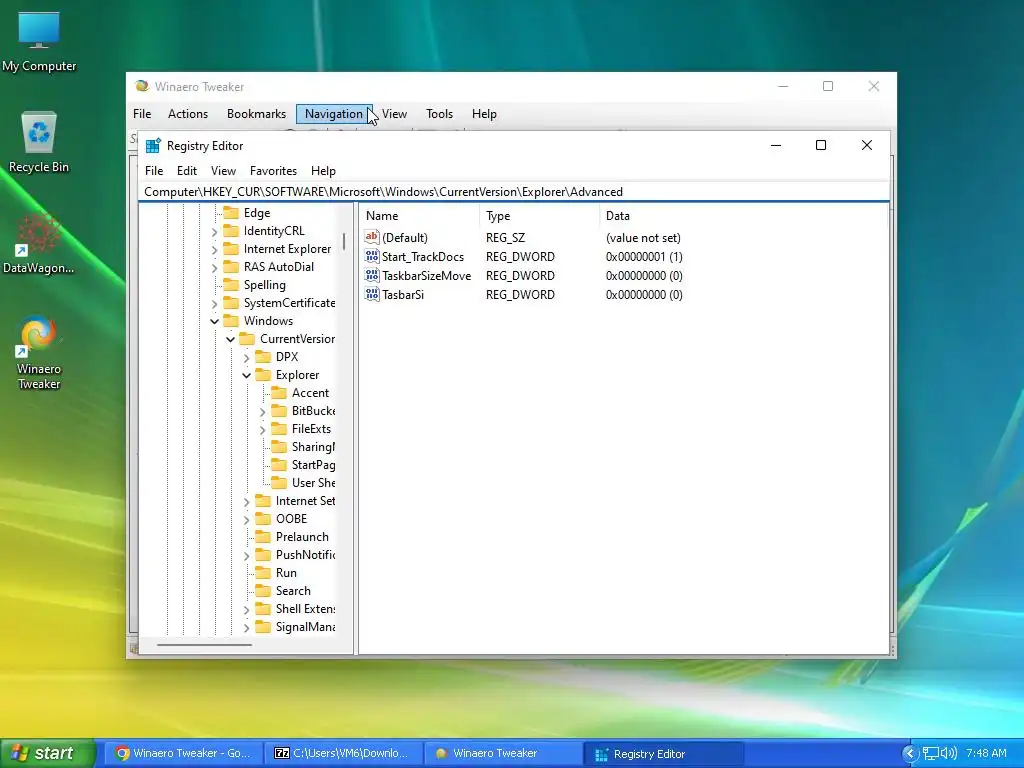Expand the Shell Extensions key
This screenshot has height=768, width=1024.
click(246, 609)
